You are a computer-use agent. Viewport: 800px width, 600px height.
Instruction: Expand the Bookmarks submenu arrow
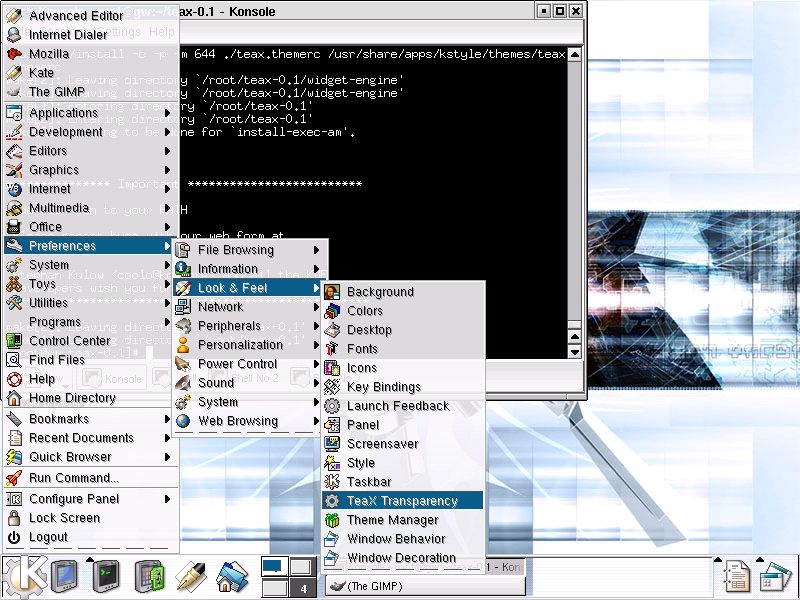[167, 419]
